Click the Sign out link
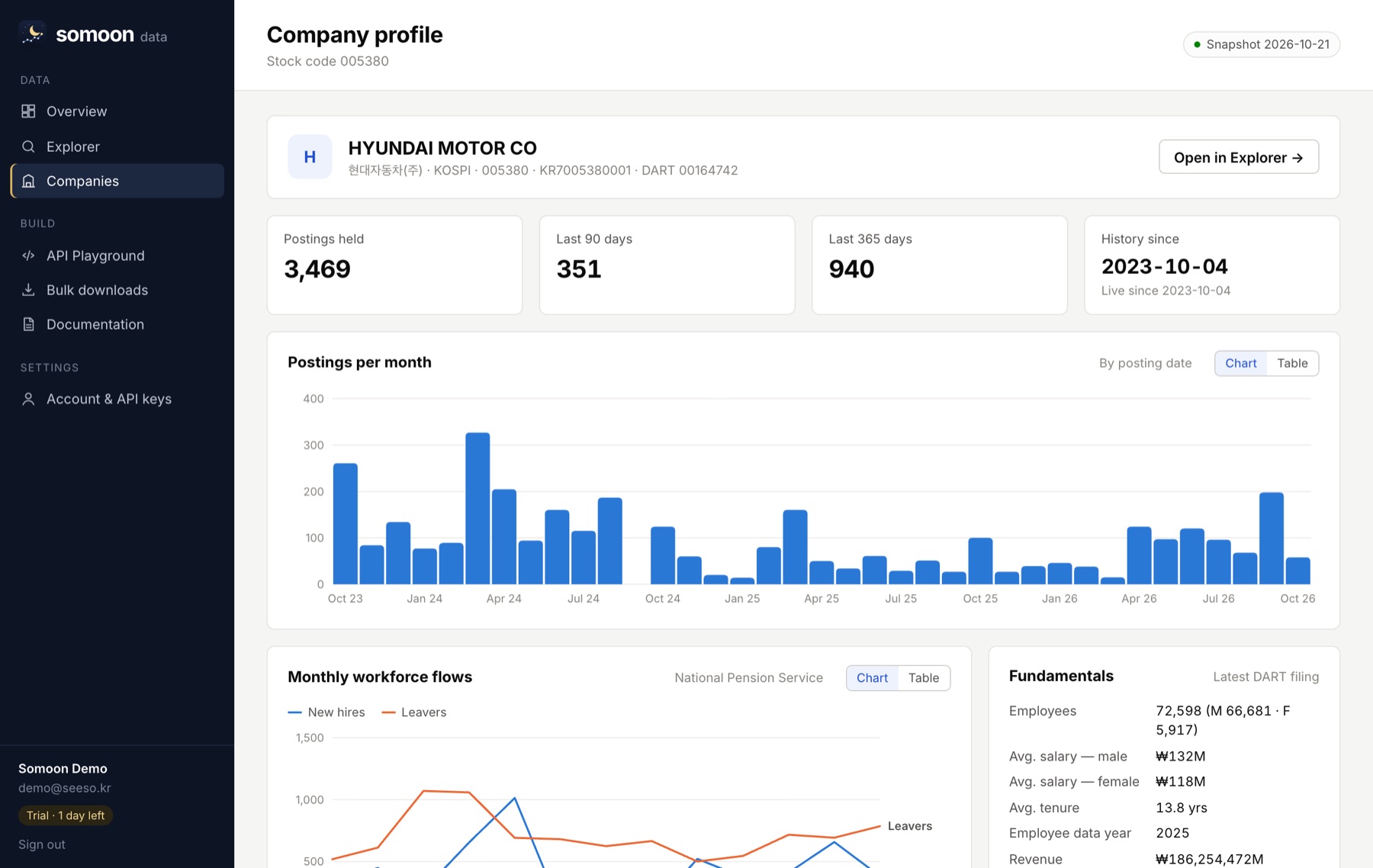This screenshot has height=868, width=1373. [x=42, y=844]
